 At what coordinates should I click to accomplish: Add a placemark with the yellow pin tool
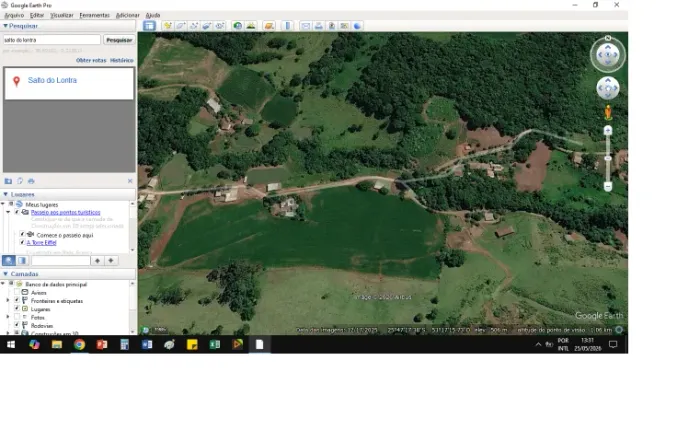(x=167, y=26)
